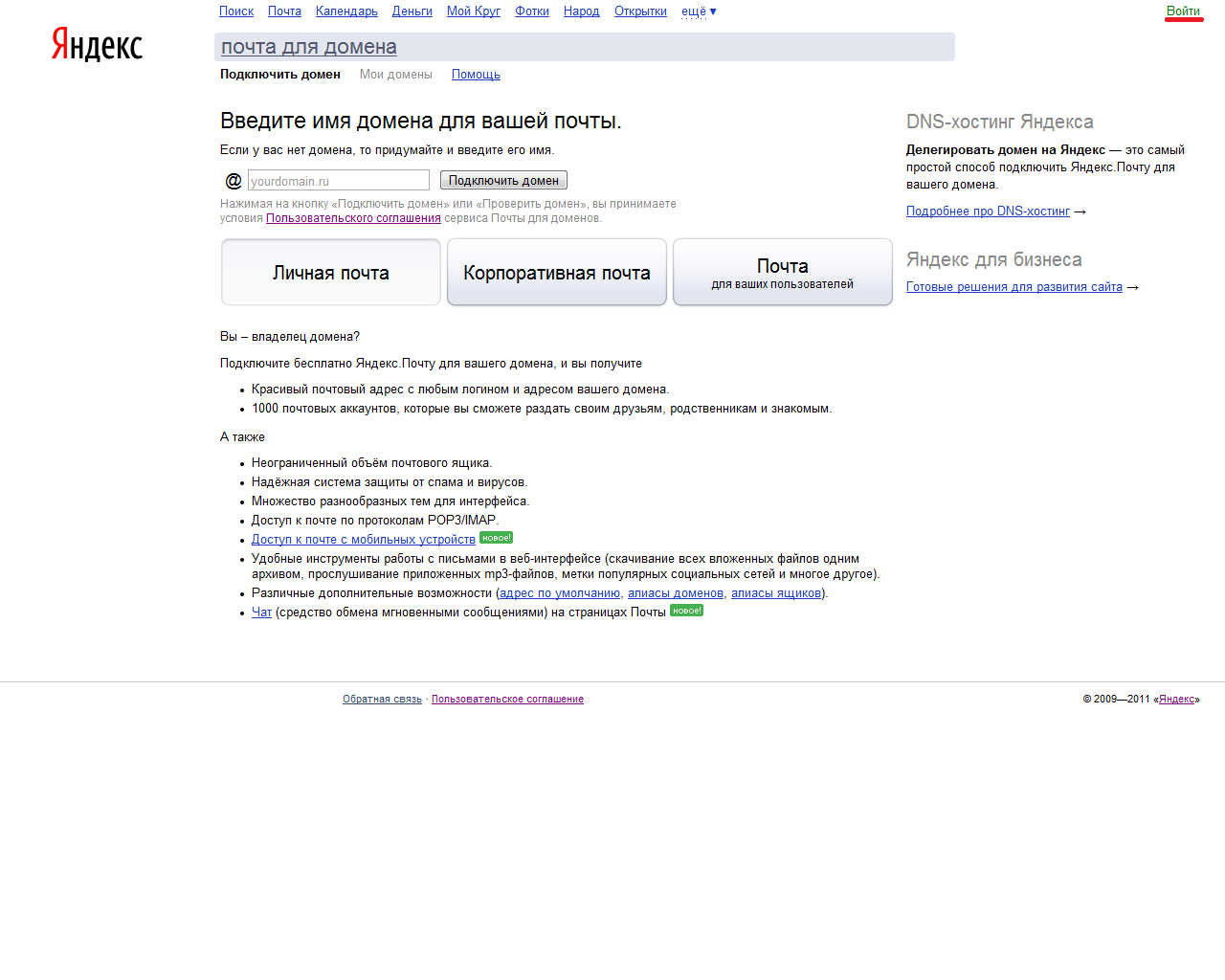This screenshot has height=980, width=1225.
Task: Click the Яндекс logo
Action: [x=97, y=45]
